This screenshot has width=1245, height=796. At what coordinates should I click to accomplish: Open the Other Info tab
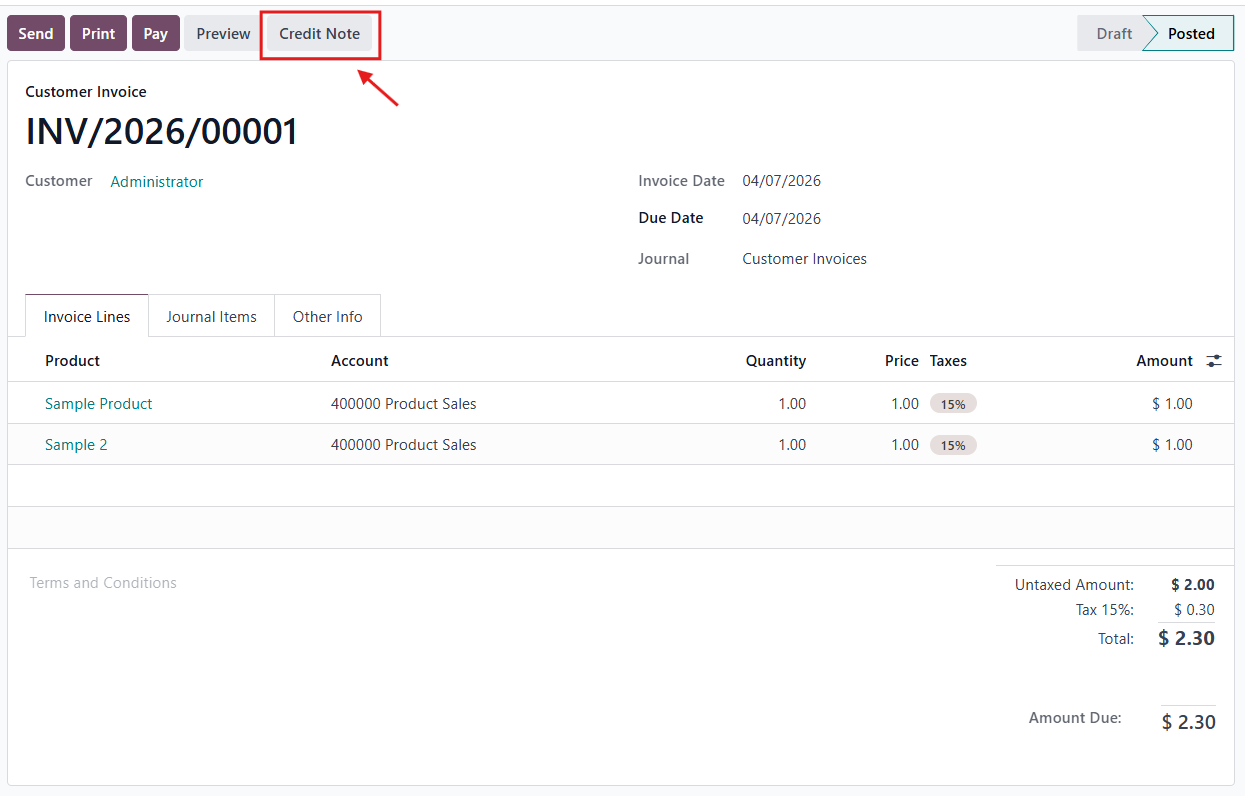coord(327,317)
